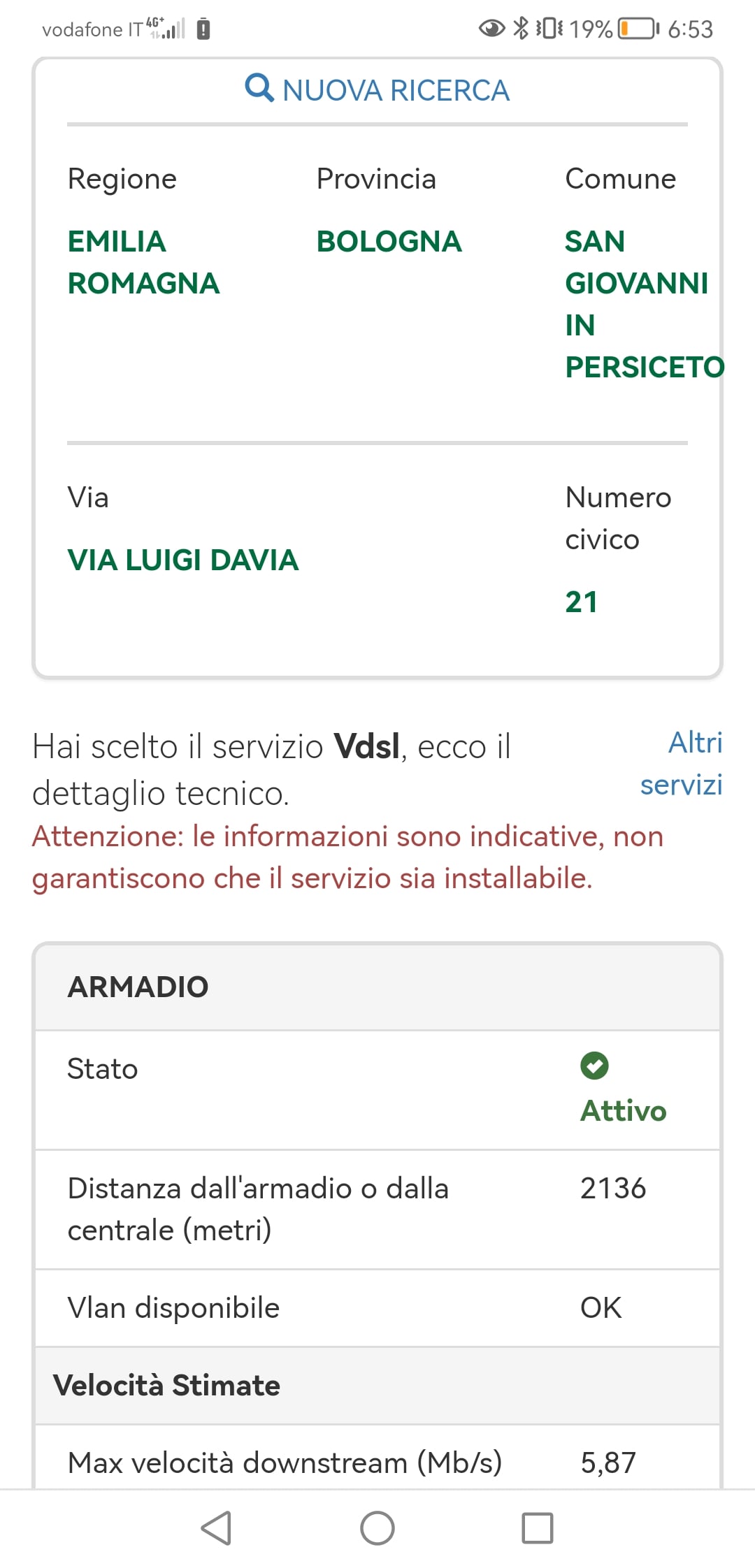Select the SAN GIOVANNI IN PERSICETO comune
Screen dimensions: 755x1568
[645, 304]
